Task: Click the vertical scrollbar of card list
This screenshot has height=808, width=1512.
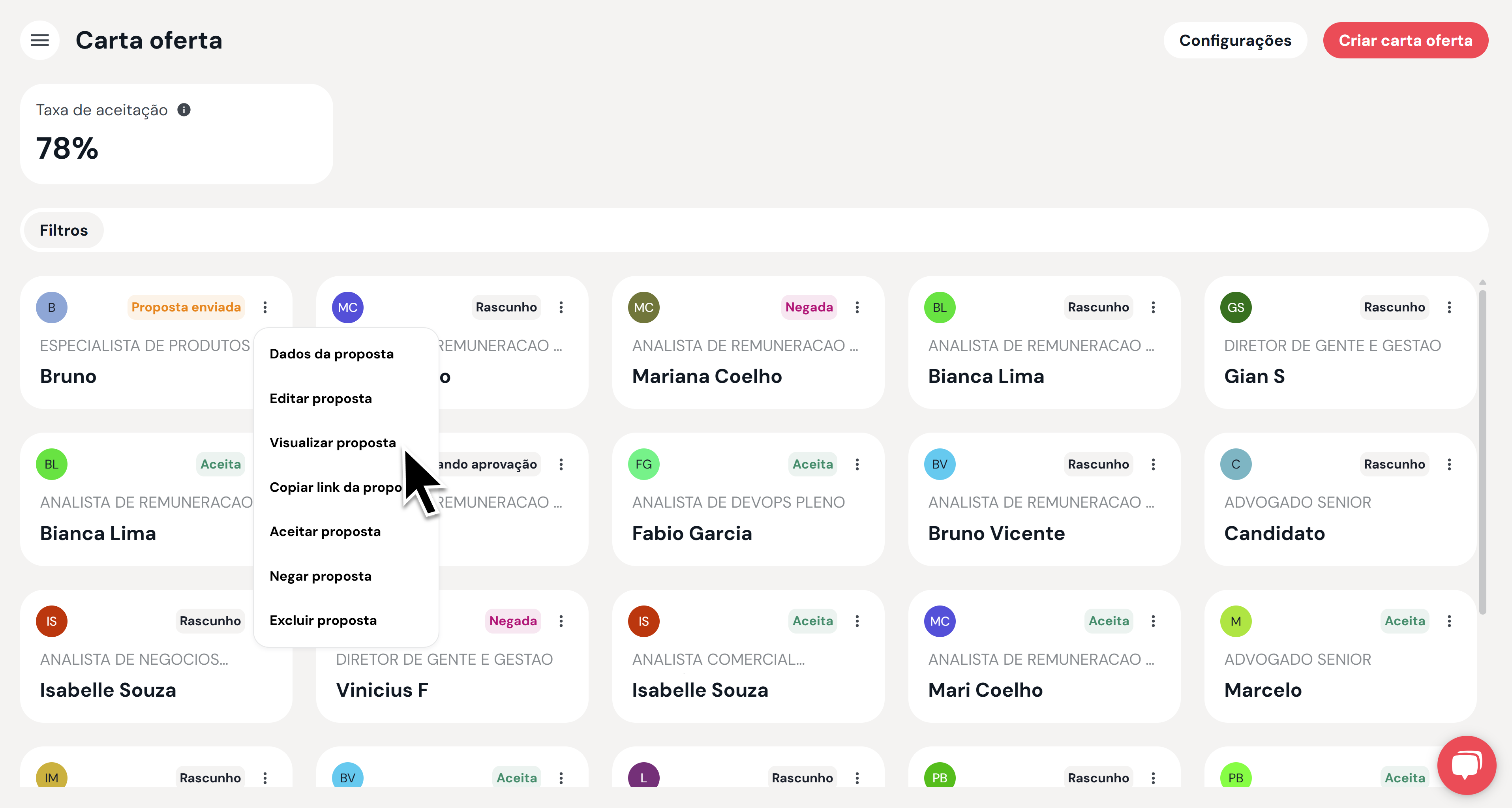Action: click(1482, 452)
